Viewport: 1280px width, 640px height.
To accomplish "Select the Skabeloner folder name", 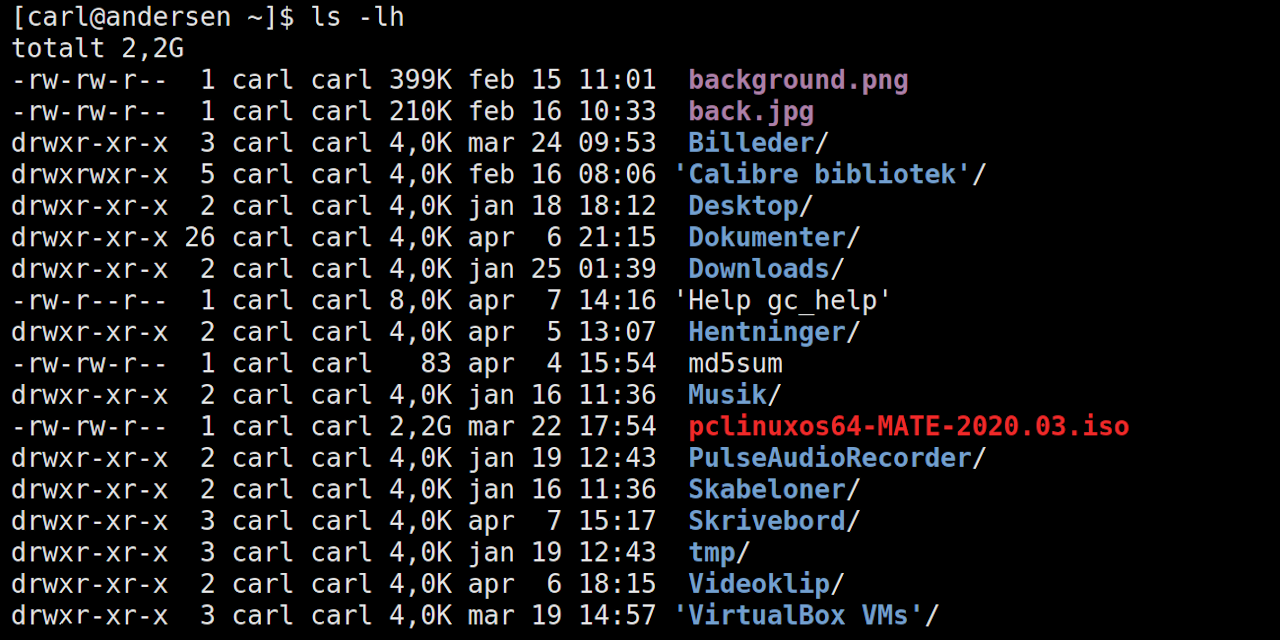I will point(767,489).
